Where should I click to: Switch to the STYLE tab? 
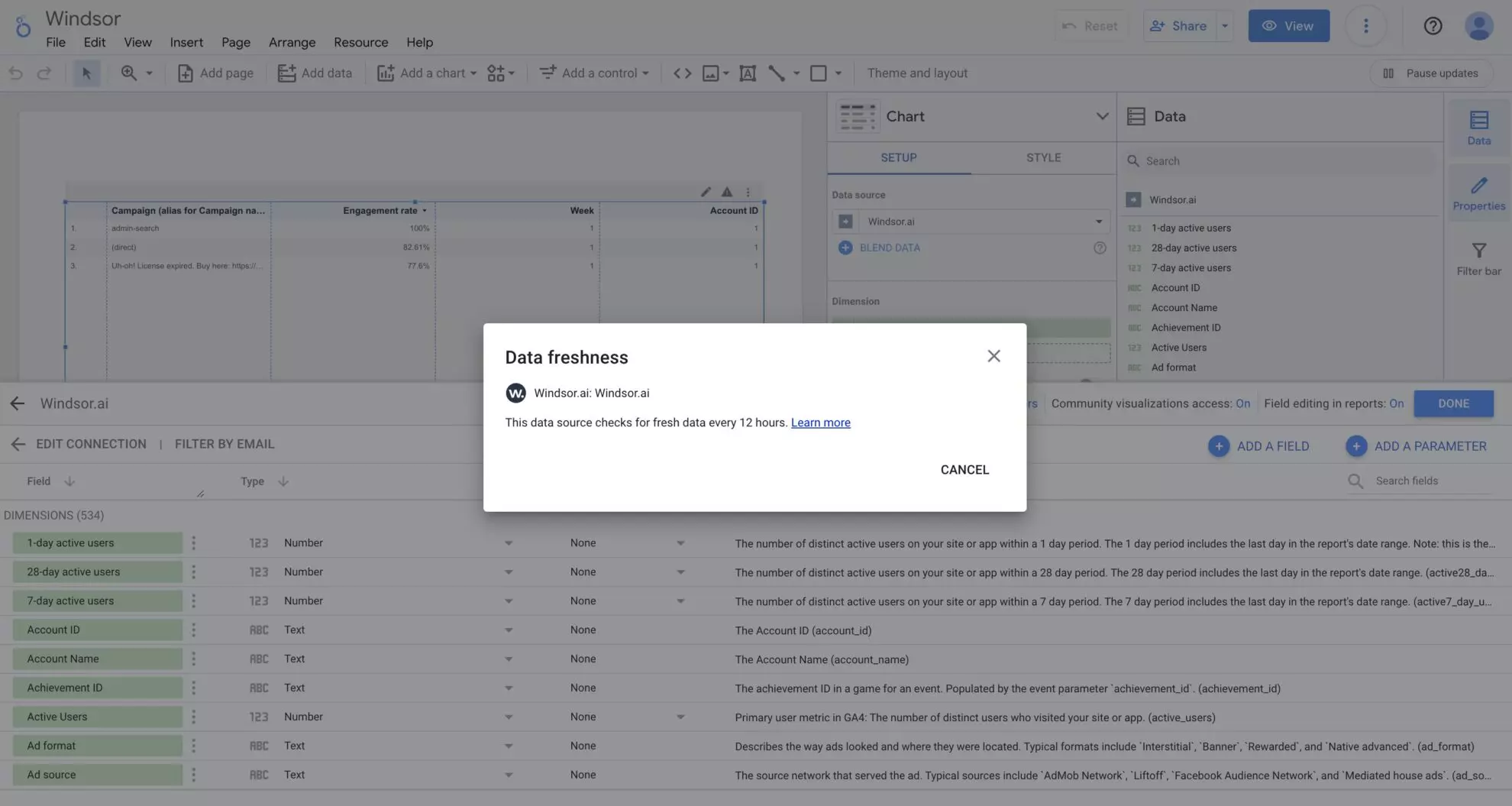point(1043,158)
